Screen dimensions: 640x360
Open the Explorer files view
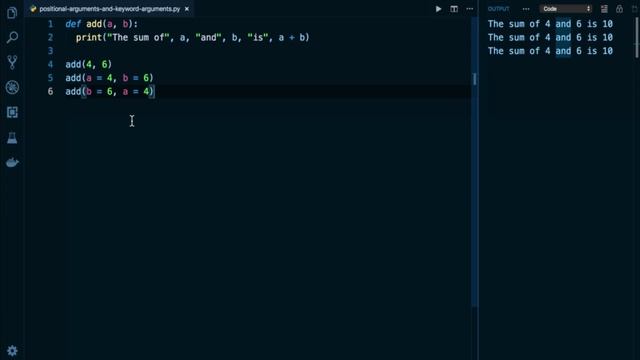(12, 13)
